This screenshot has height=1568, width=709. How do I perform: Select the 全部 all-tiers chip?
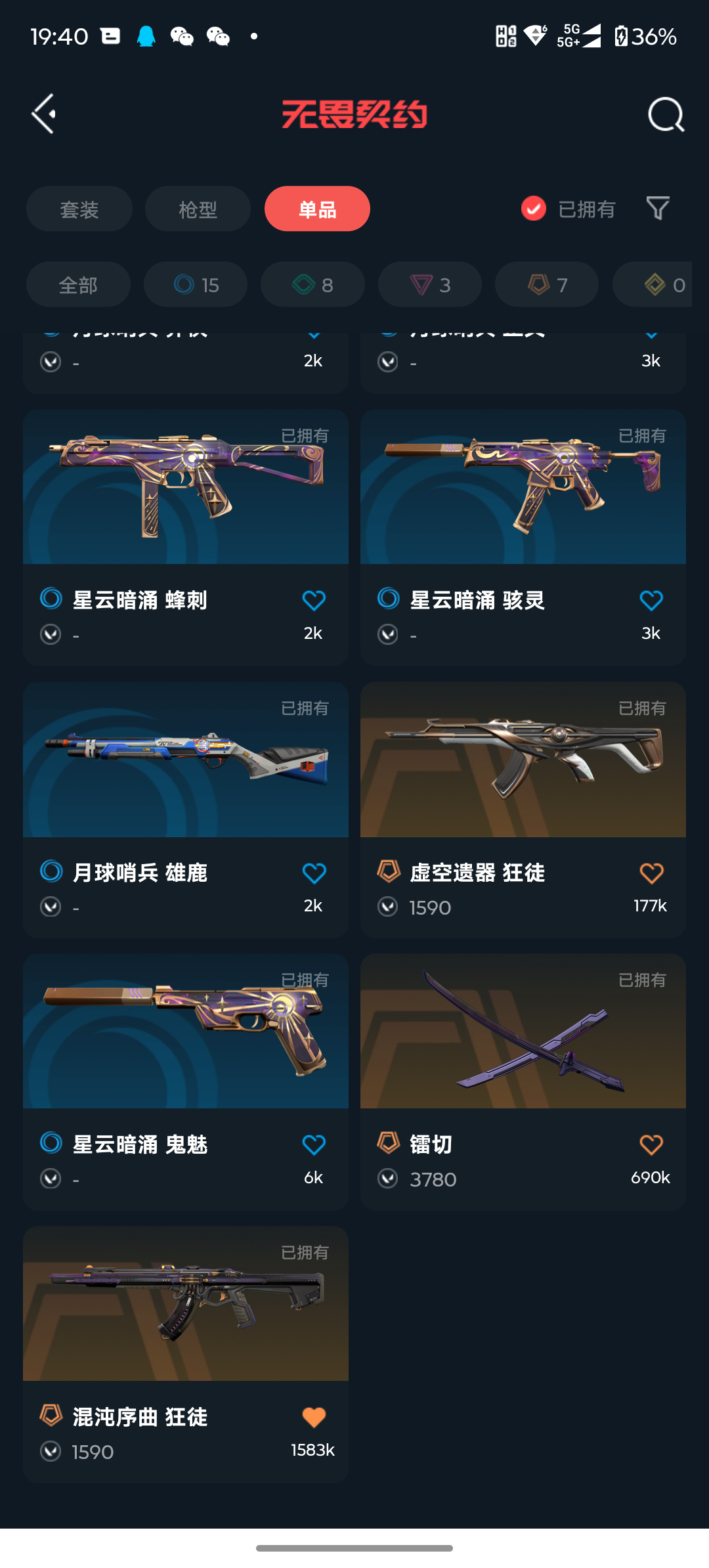(78, 284)
